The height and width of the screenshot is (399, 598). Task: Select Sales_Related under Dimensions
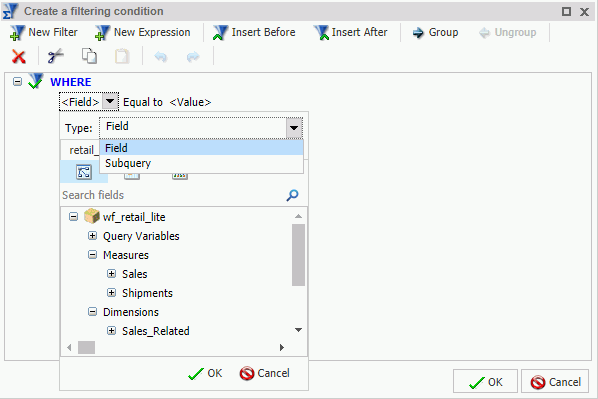(156, 331)
